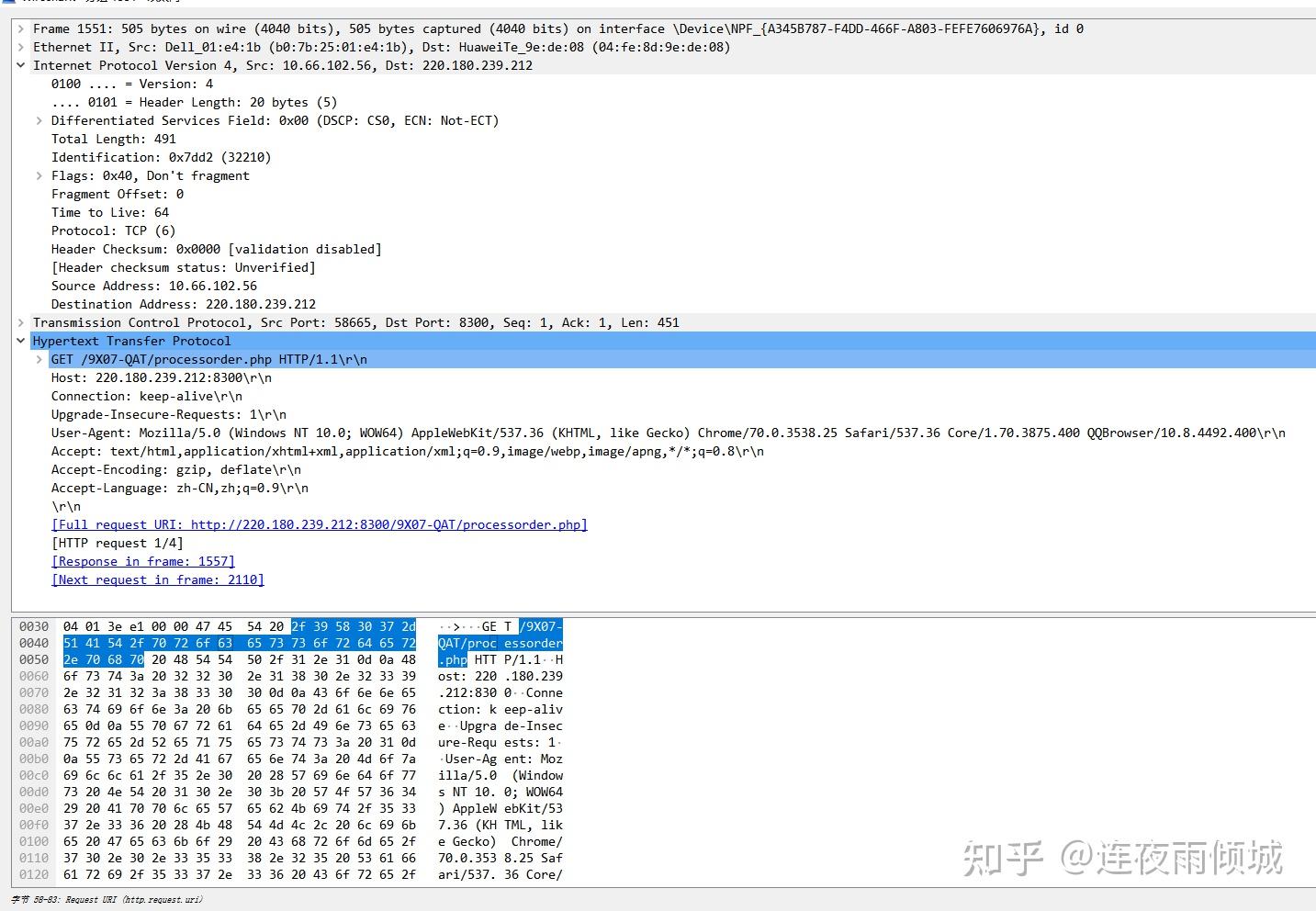The height and width of the screenshot is (911, 1316).
Task: Collapse the Hypertext Transfer Protocol section
Action: (20, 341)
